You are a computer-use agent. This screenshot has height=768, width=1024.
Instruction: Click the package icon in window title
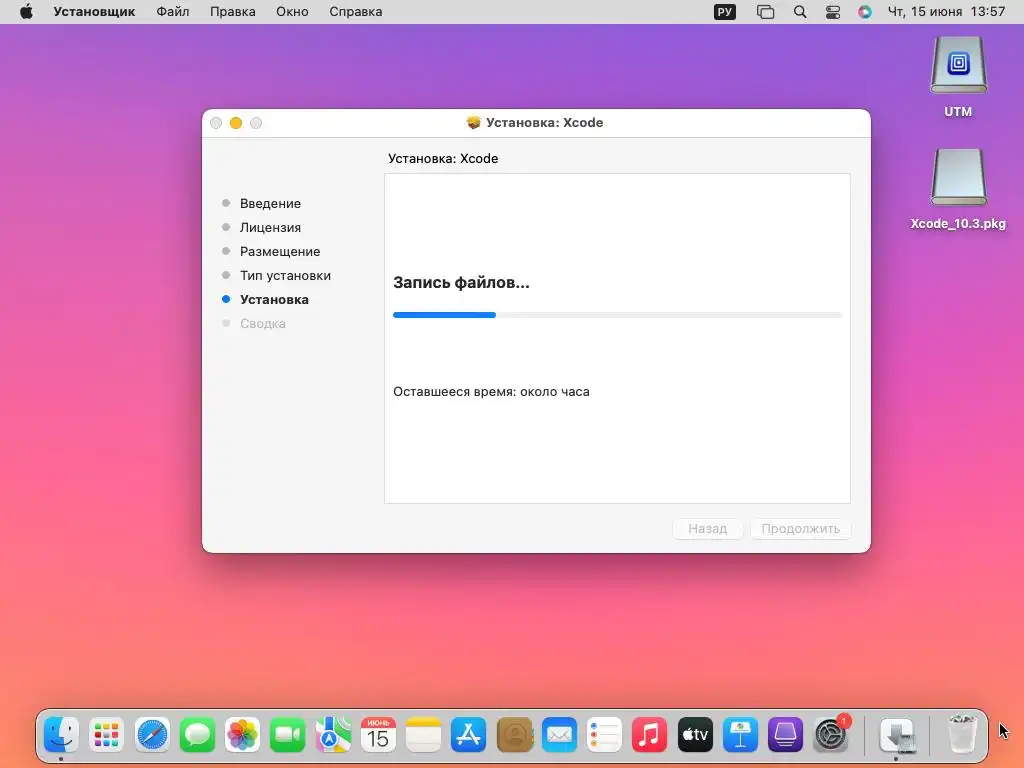[473, 122]
